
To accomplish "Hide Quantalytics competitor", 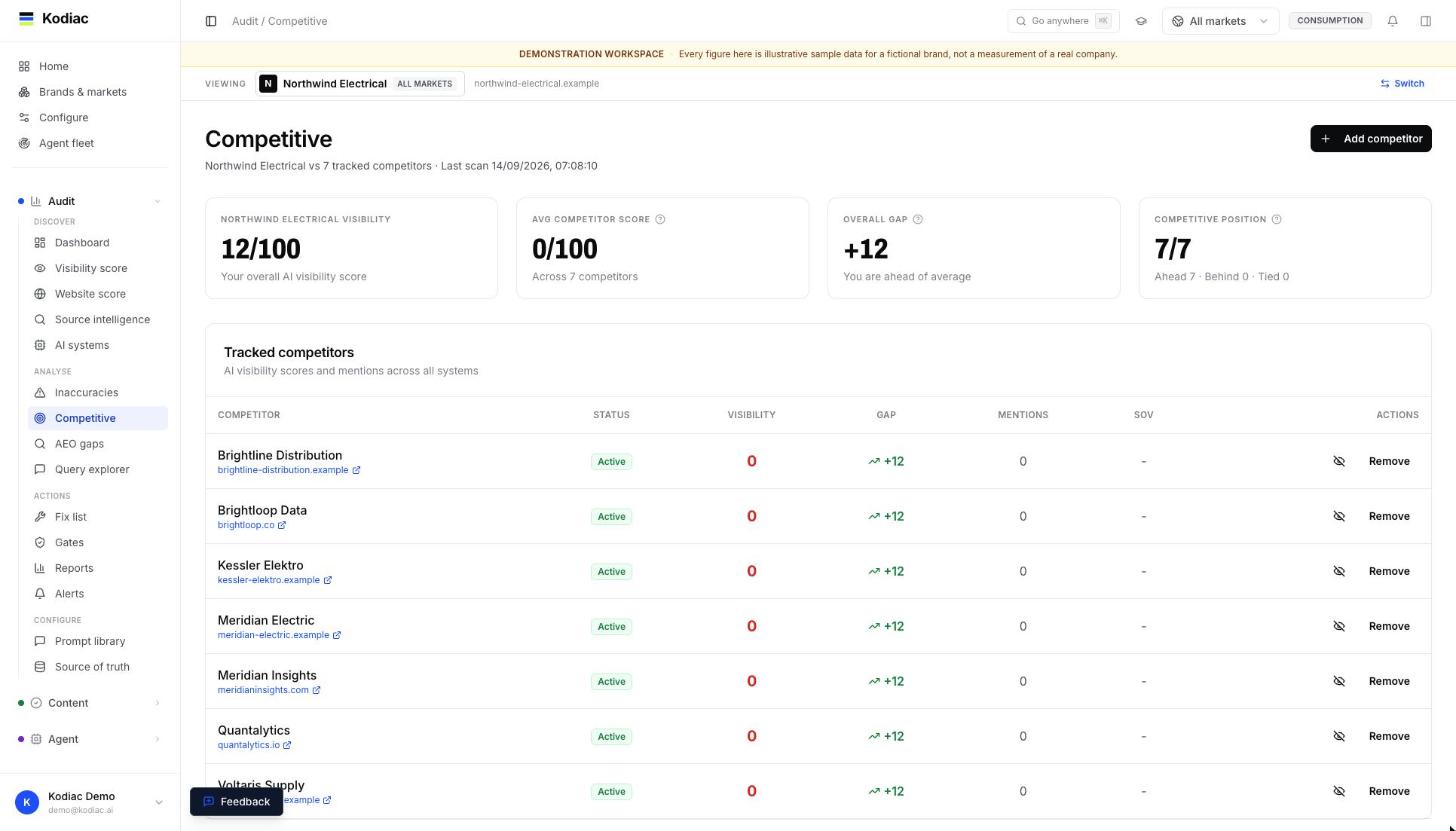I will click(x=1339, y=736).
